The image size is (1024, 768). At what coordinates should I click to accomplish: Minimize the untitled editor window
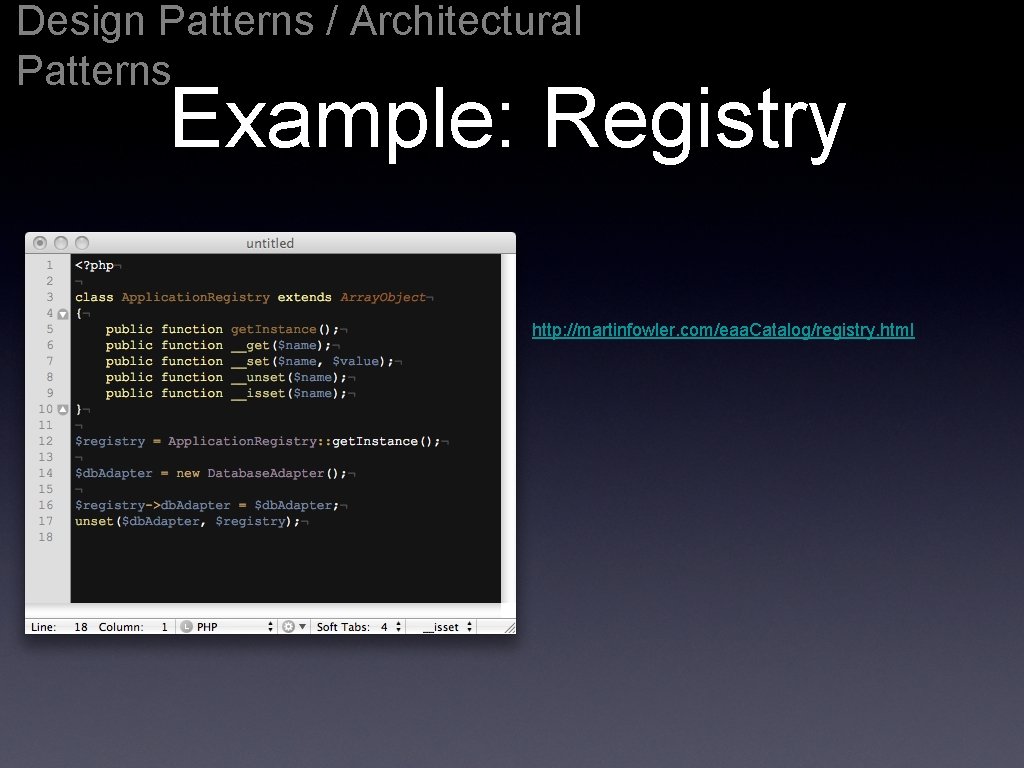pos(61,243)
